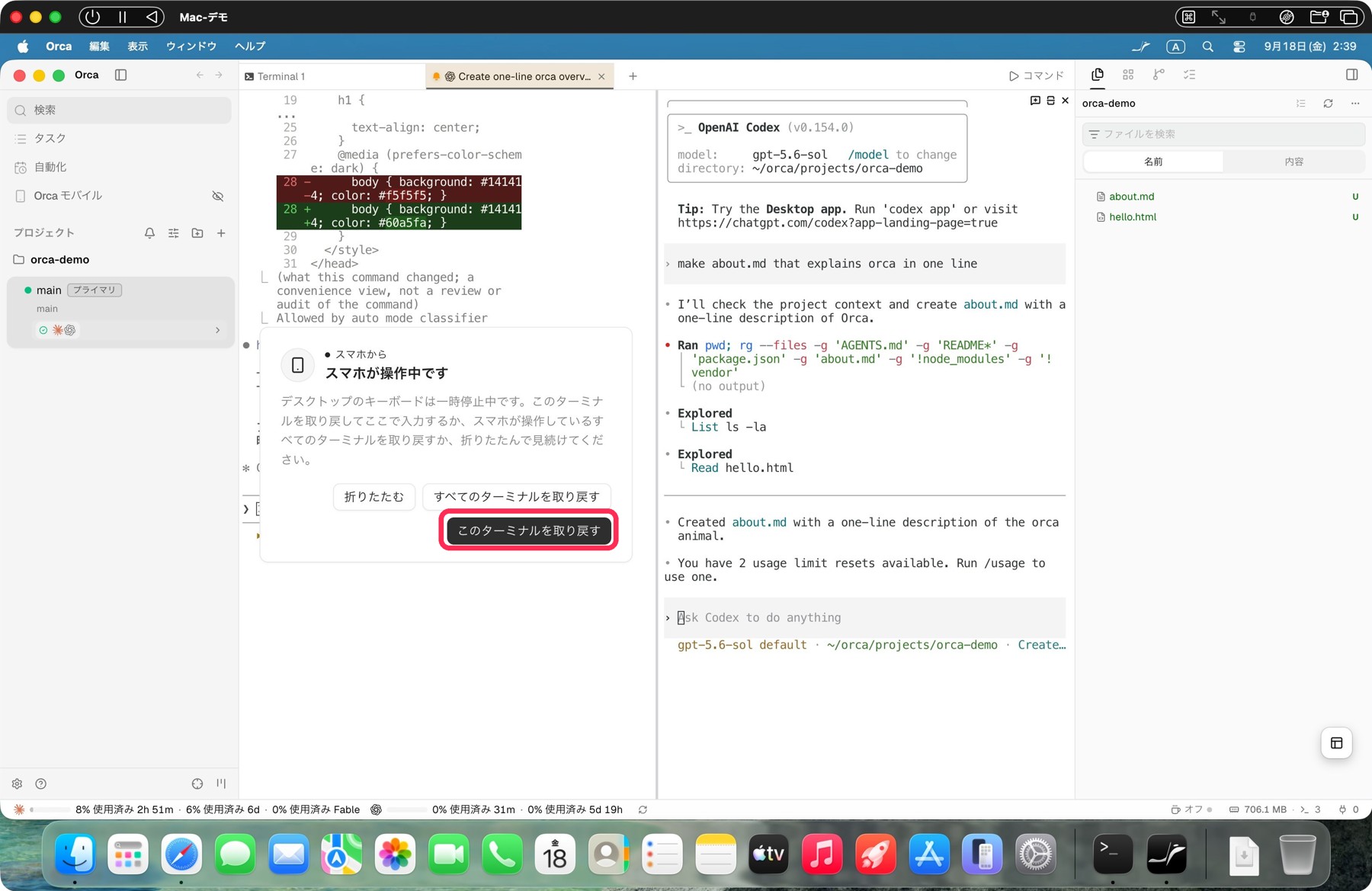Add a new tab with plus
Image resolution: width=1372 pixels, height=891 pixels.
pyautogui.click(x=633, y=76)
